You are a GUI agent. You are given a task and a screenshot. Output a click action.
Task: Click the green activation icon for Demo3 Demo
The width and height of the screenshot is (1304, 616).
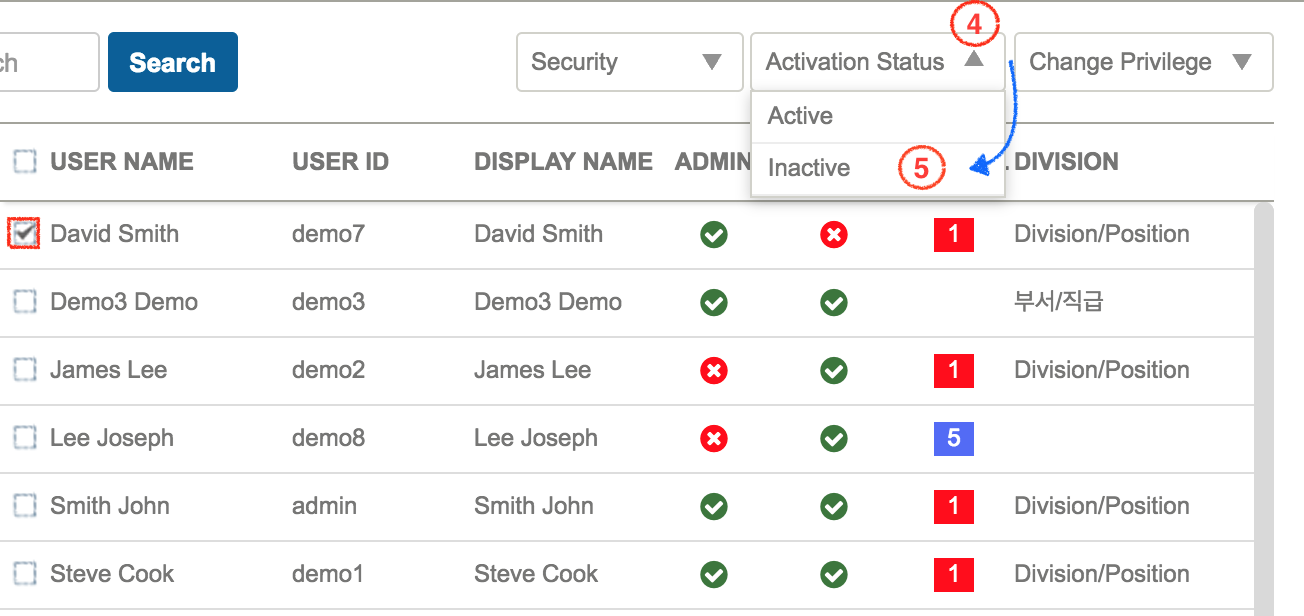(833, 302)
